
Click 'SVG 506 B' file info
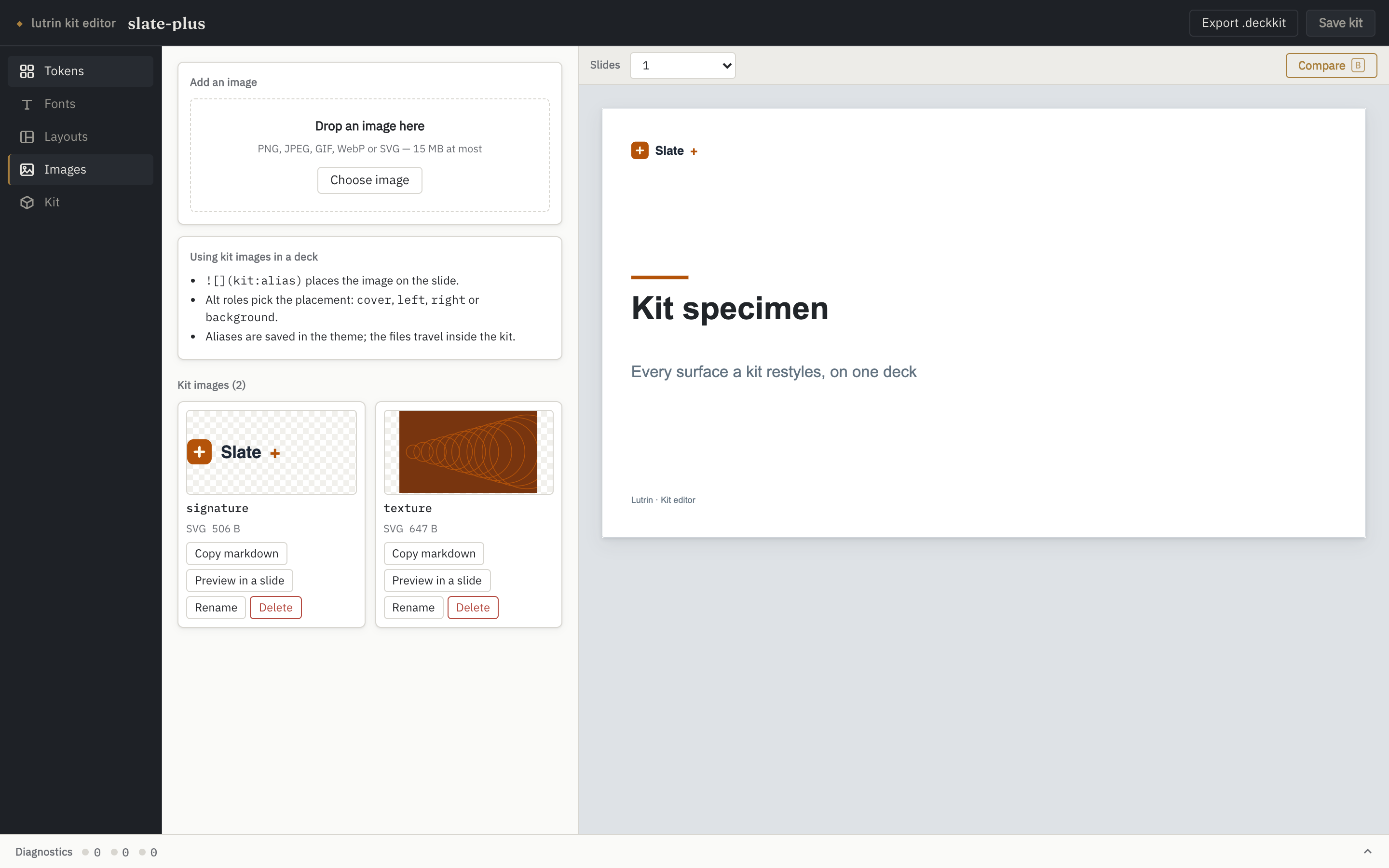[x=213, y=529]
